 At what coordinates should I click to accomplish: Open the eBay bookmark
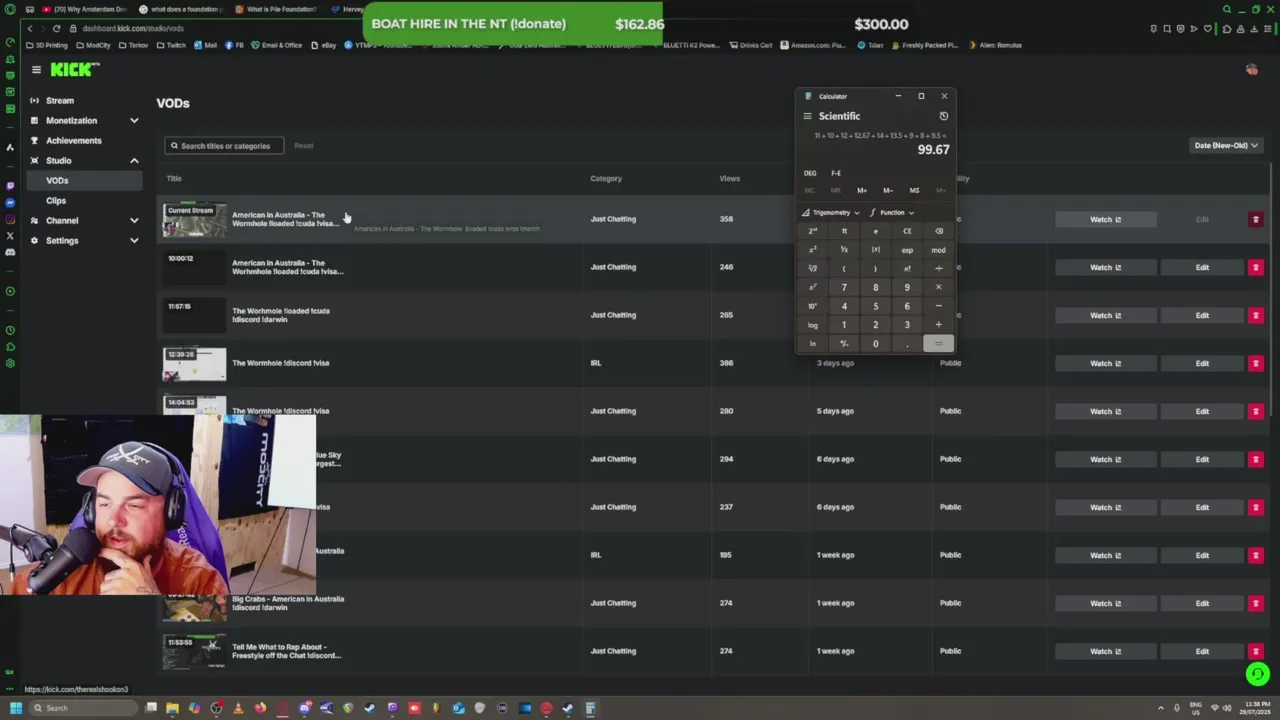[325, 45]
